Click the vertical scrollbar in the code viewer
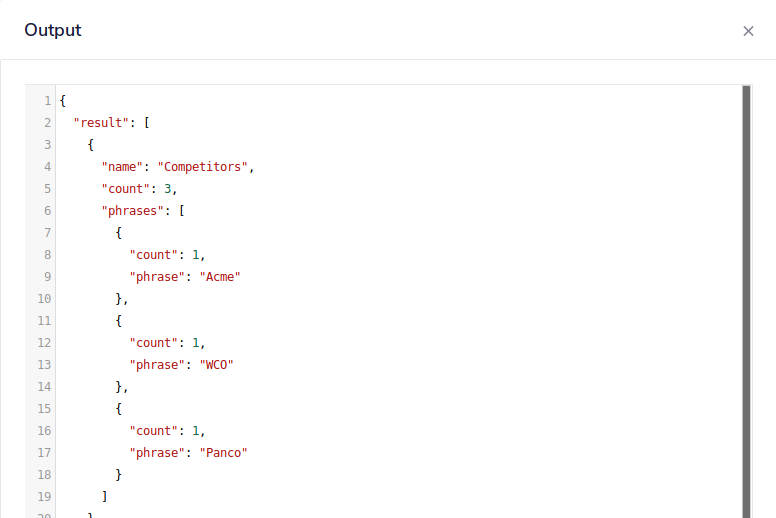Image resolution: width=776 pixels, height=518 pixels. [x=747, y=300]
